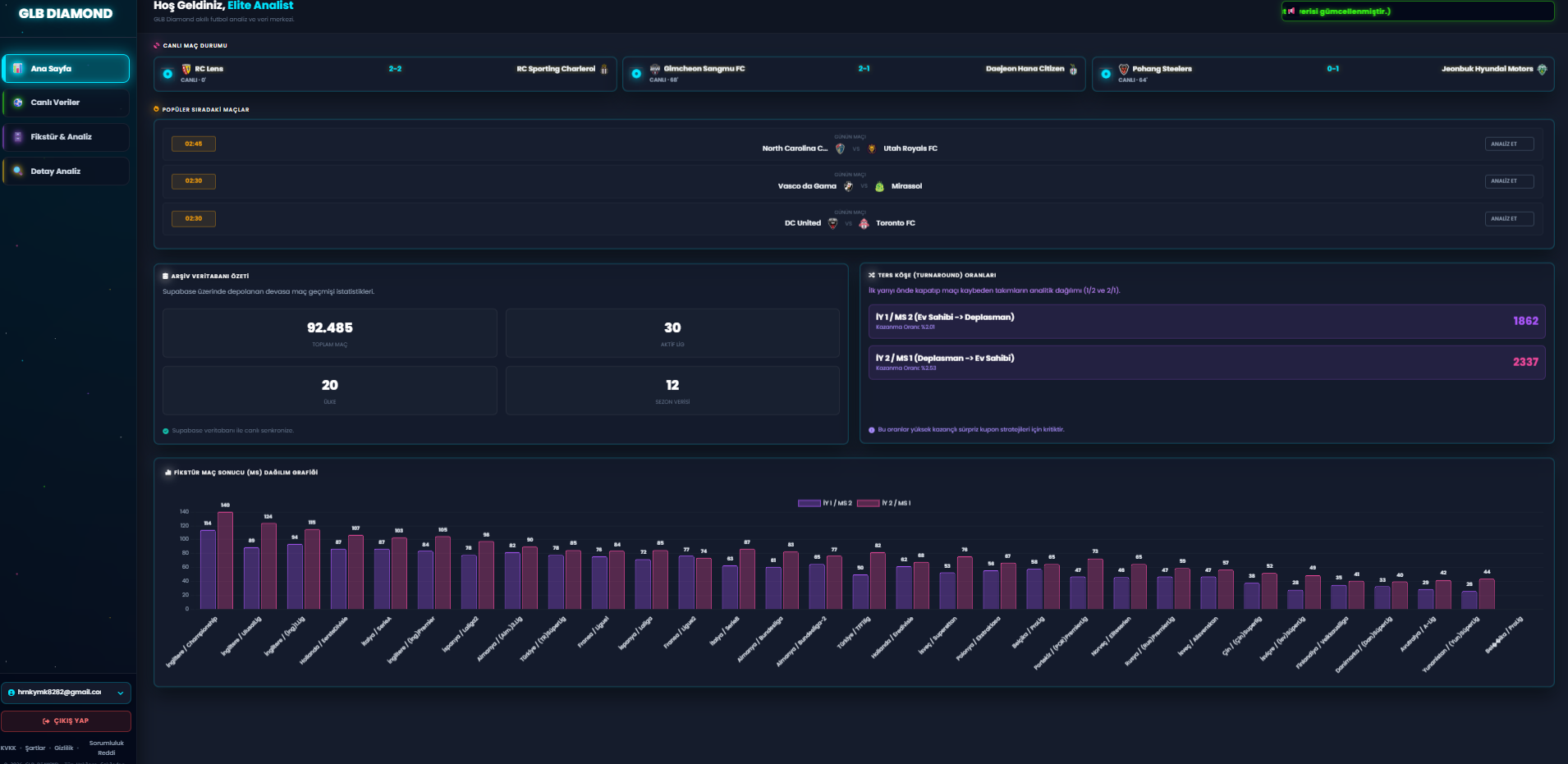Viewport: 1568px width, 764px height.
Task: Expand the account email dropdown
Action: [121, 693]
